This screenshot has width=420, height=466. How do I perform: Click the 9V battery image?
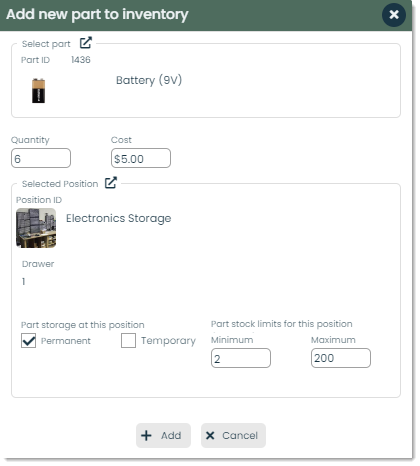pos(39,91)
